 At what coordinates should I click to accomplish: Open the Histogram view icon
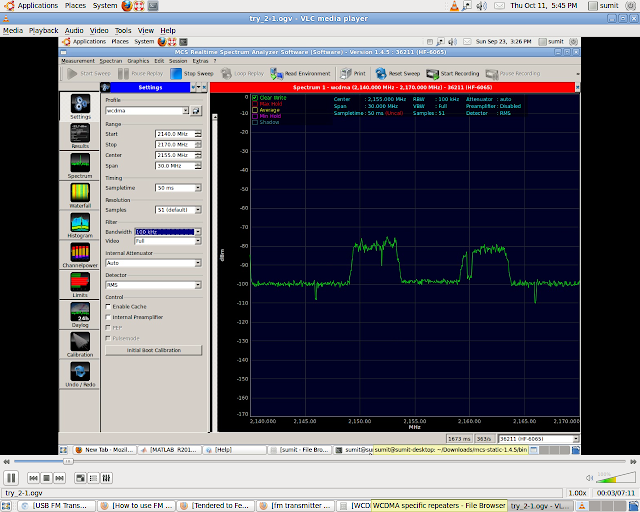click(x=80, y=223)
